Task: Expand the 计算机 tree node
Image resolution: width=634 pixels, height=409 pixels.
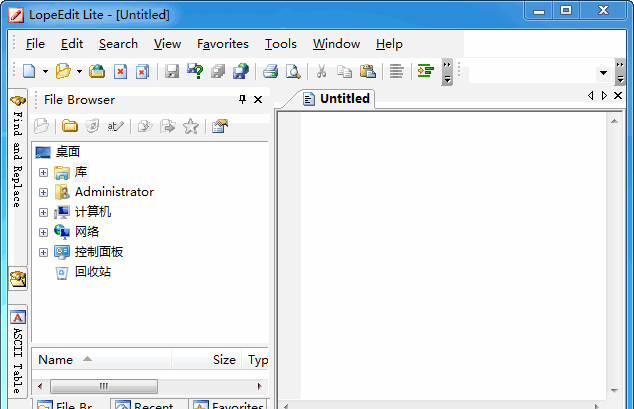Action: click(x=43, y=212)
